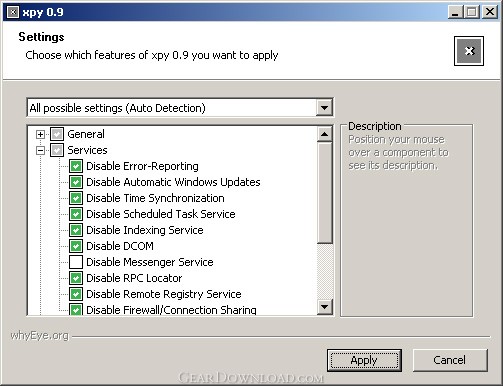Collapse the Services tree node
Screen dimensions: 503x386
(40, 150)
